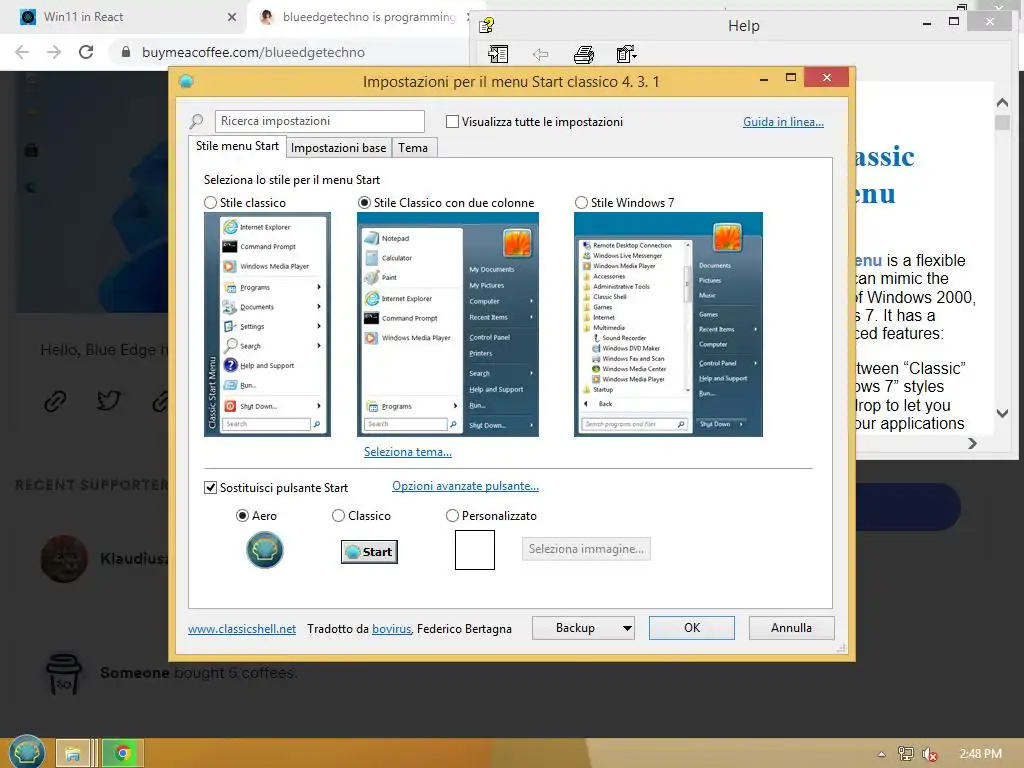Select the Classico button style radio
The width and height of the screenshot is (1024, 768).
point(338,515)
